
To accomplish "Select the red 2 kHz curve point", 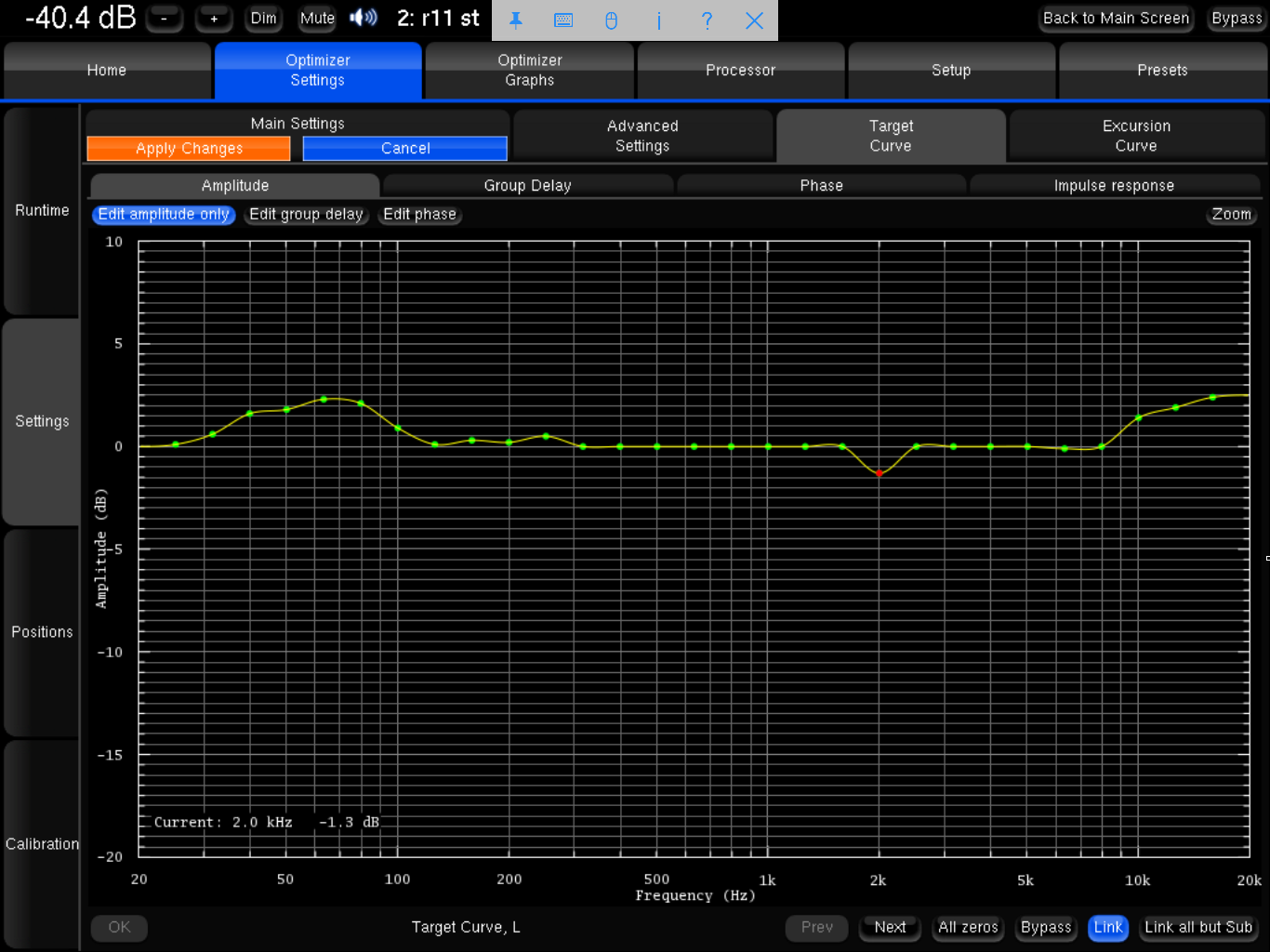I will (880, 473).
